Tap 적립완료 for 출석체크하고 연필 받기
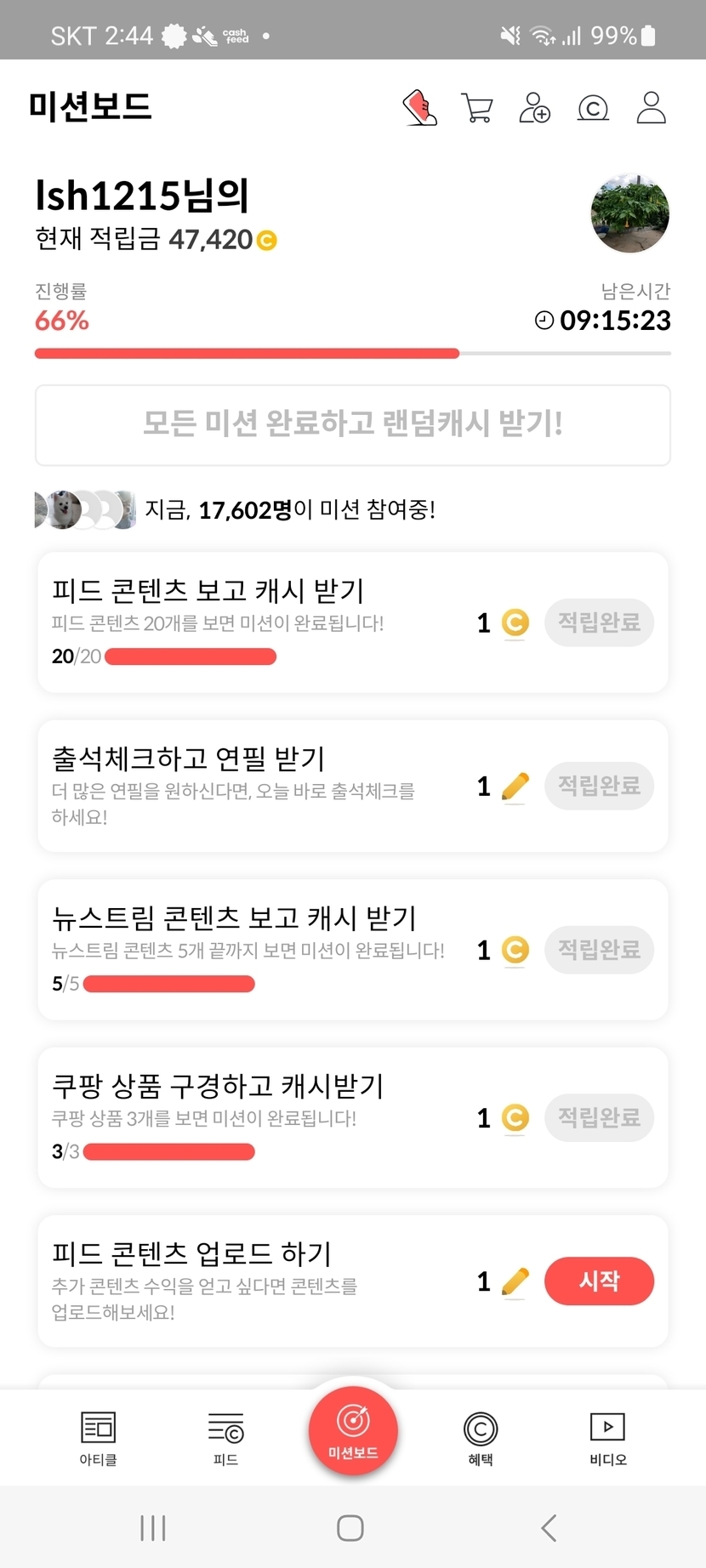 599,786
